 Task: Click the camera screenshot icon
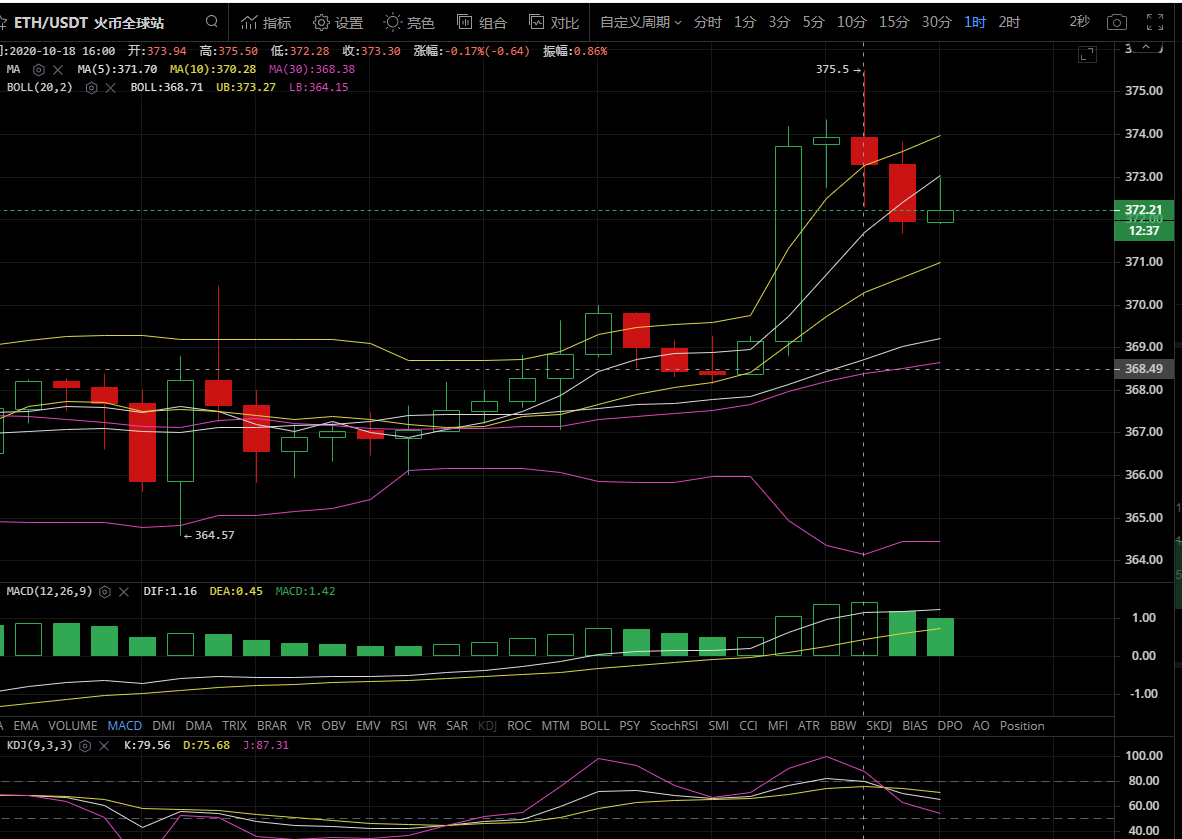[1117, 22]
